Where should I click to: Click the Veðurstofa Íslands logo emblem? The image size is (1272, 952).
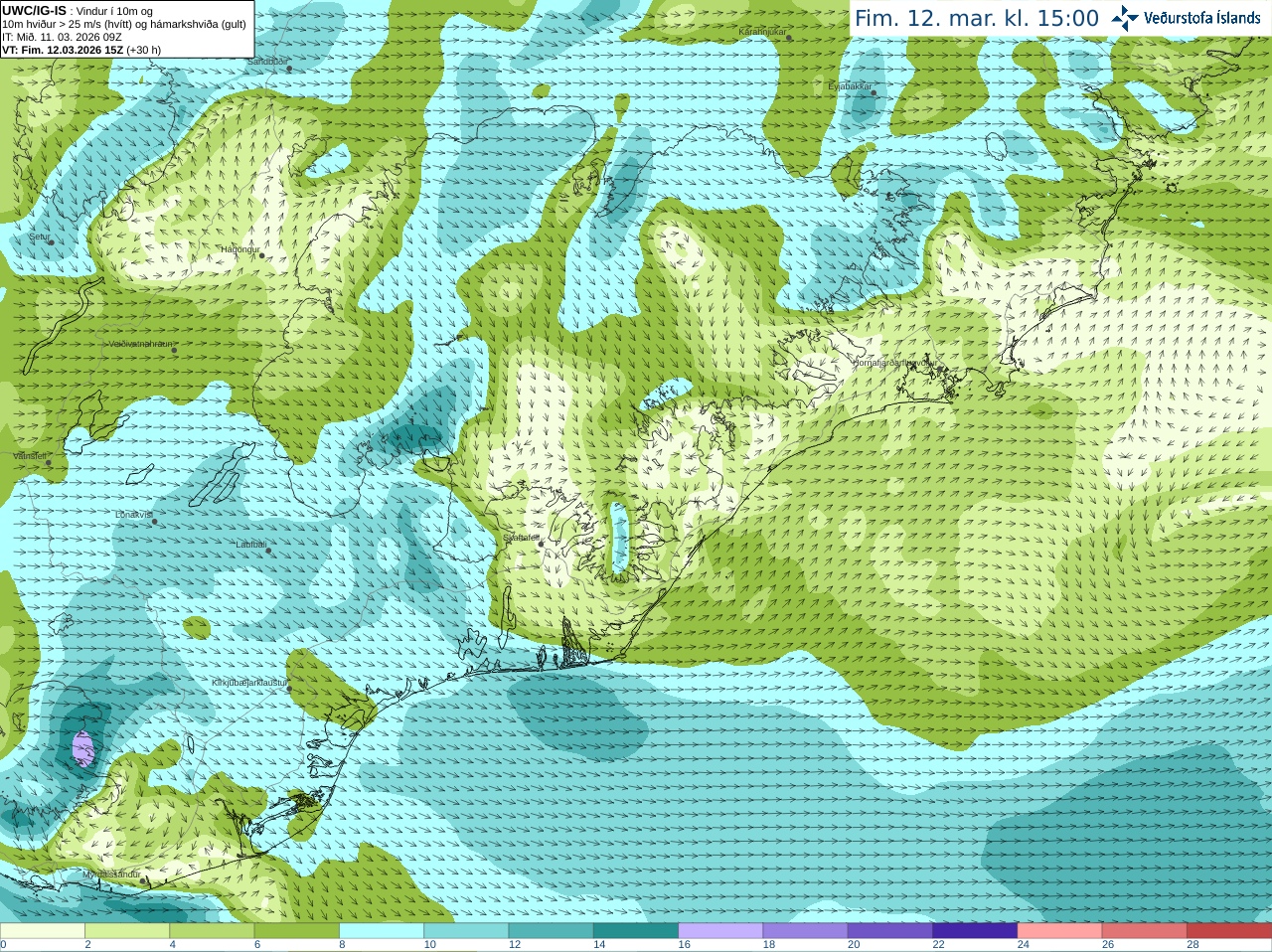pos(1124,18)
